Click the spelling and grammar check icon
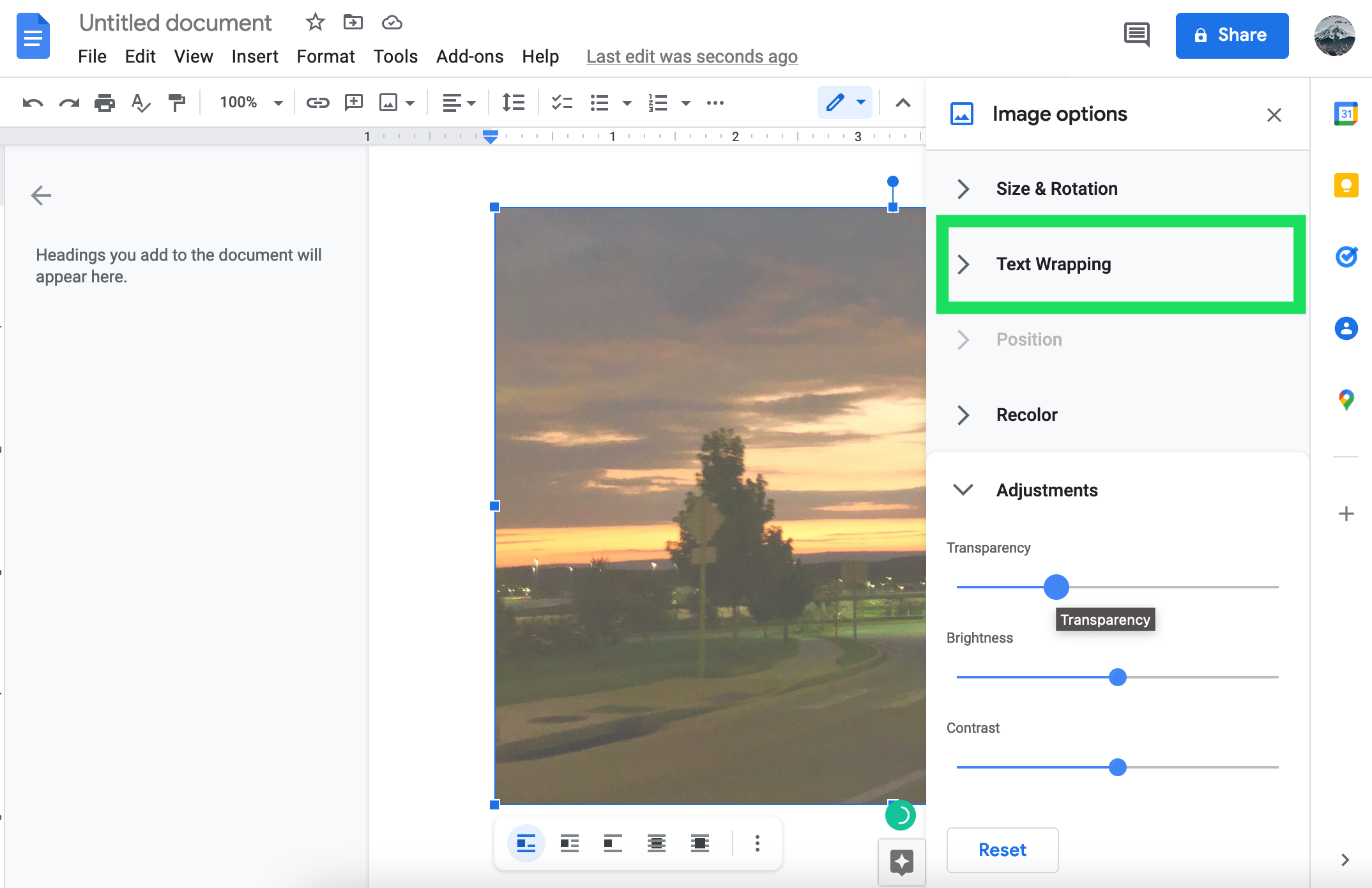1372x888 pixels. [x=141, y=102]
